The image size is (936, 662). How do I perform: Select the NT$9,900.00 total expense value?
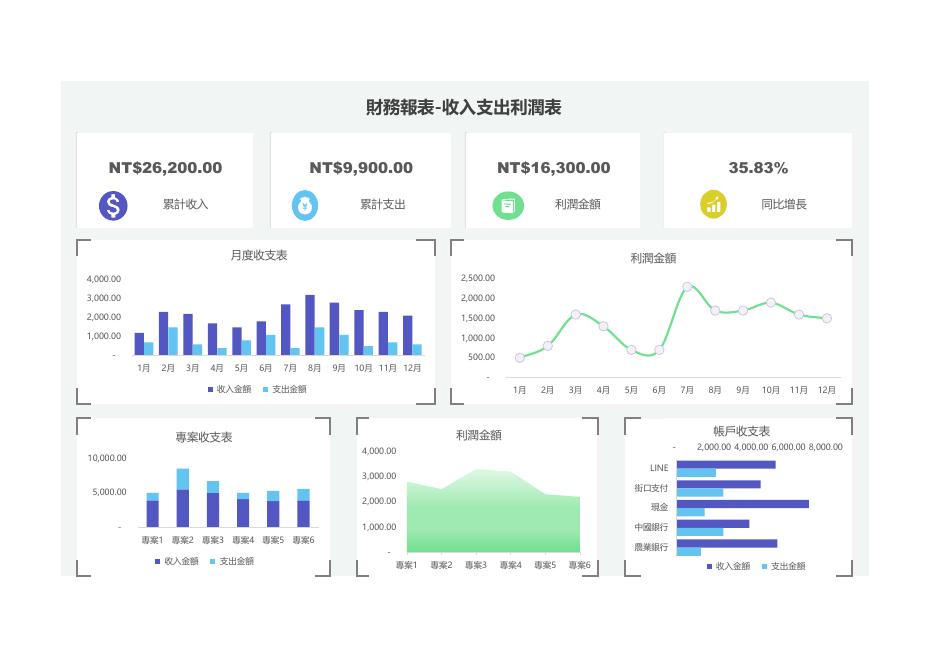(x=361, y=168)
